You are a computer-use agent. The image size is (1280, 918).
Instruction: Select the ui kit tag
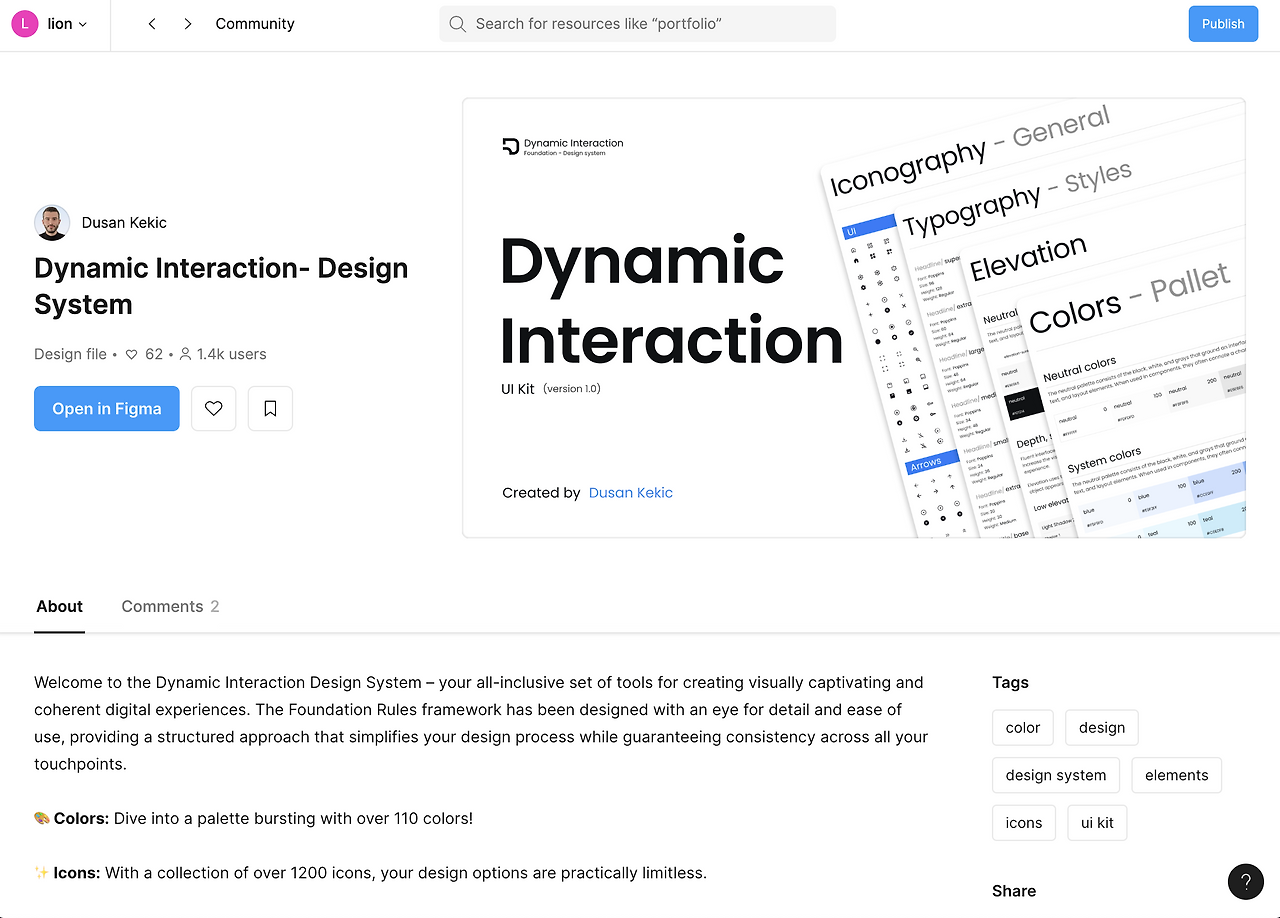pos(1097,823)
